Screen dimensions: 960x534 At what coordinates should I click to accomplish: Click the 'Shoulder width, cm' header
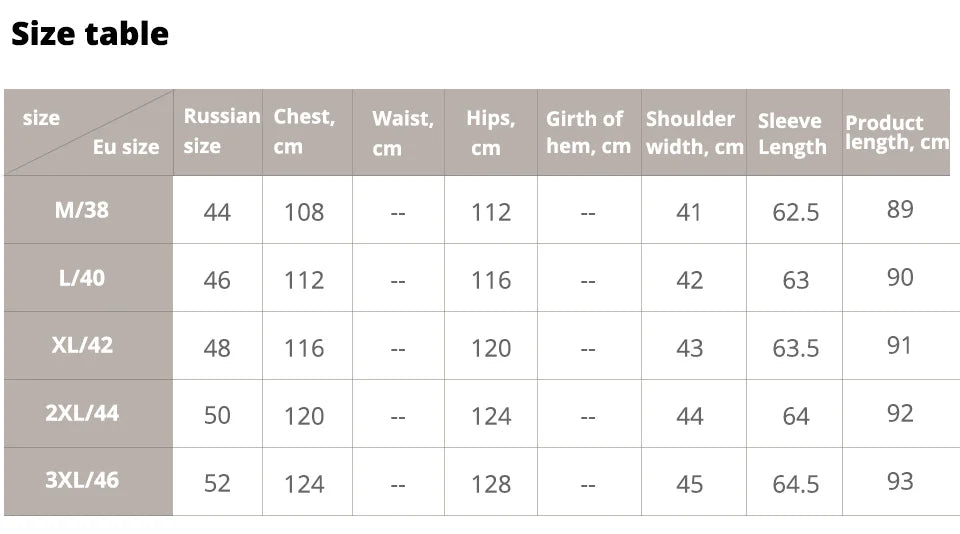[x=694, y=132]
